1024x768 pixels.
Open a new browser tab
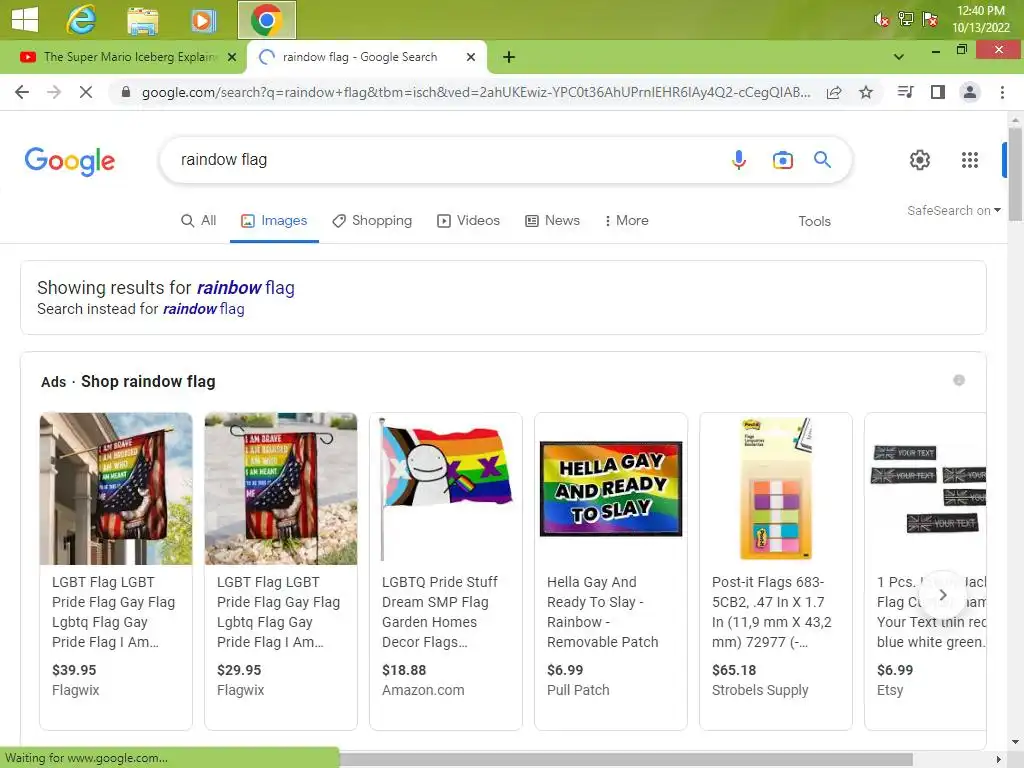[x=509, y=57]
